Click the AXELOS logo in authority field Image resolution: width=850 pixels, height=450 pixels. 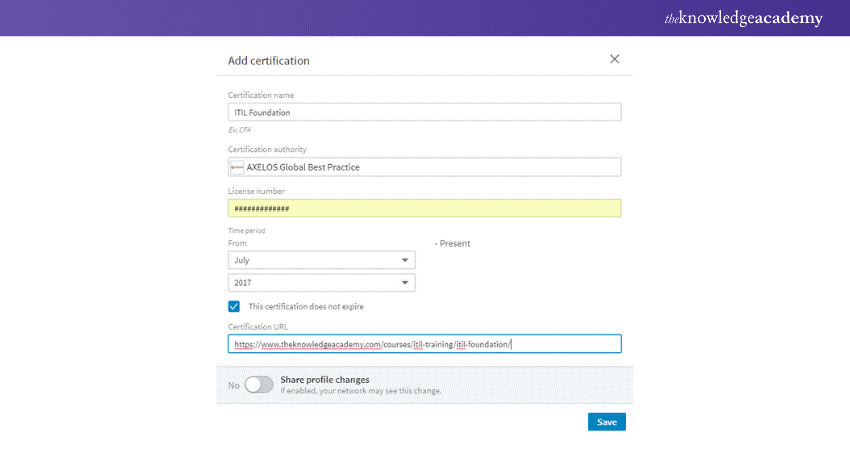237,167
